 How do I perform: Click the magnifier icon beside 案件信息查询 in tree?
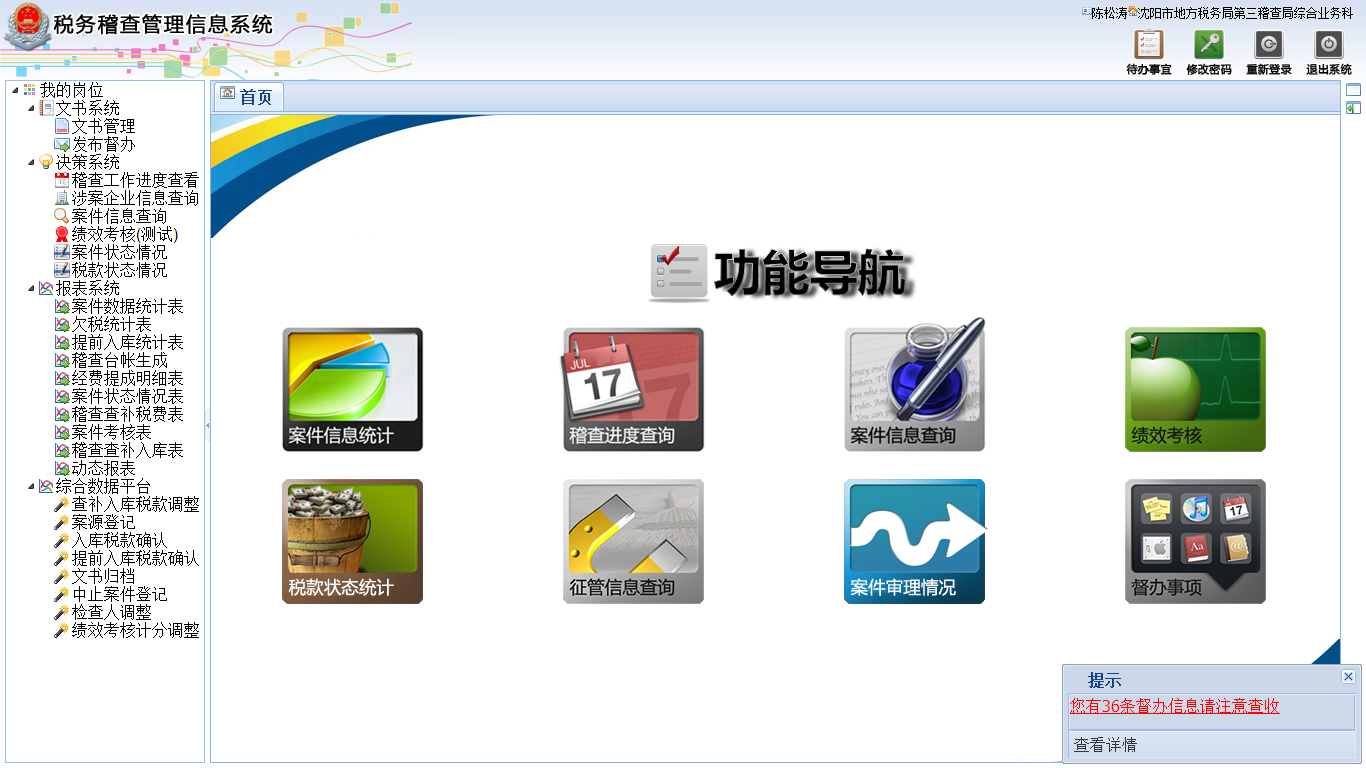click(62, 217)
